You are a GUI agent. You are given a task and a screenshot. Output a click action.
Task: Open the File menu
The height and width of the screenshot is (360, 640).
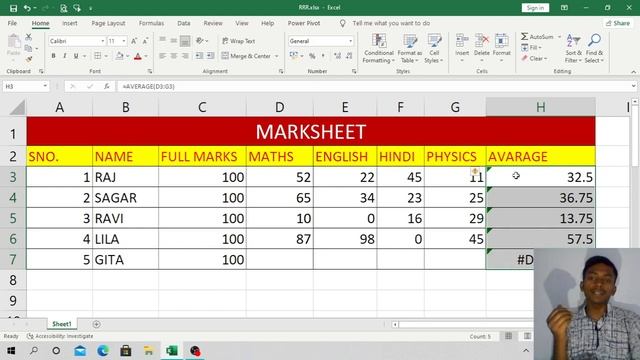12,23
